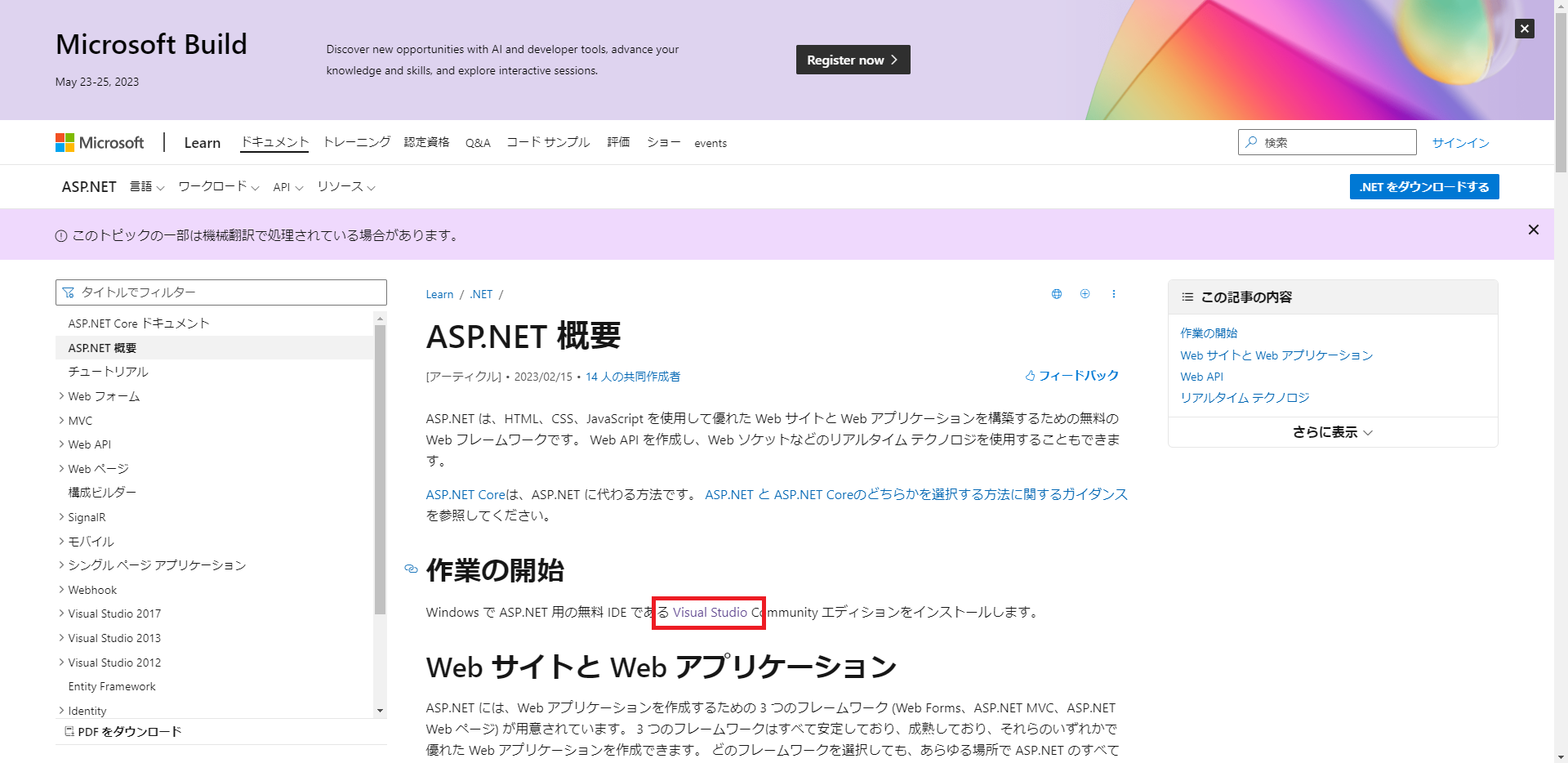1568x763 pixels.
Task: Click the title filter input field
Action: pos(221,292)
